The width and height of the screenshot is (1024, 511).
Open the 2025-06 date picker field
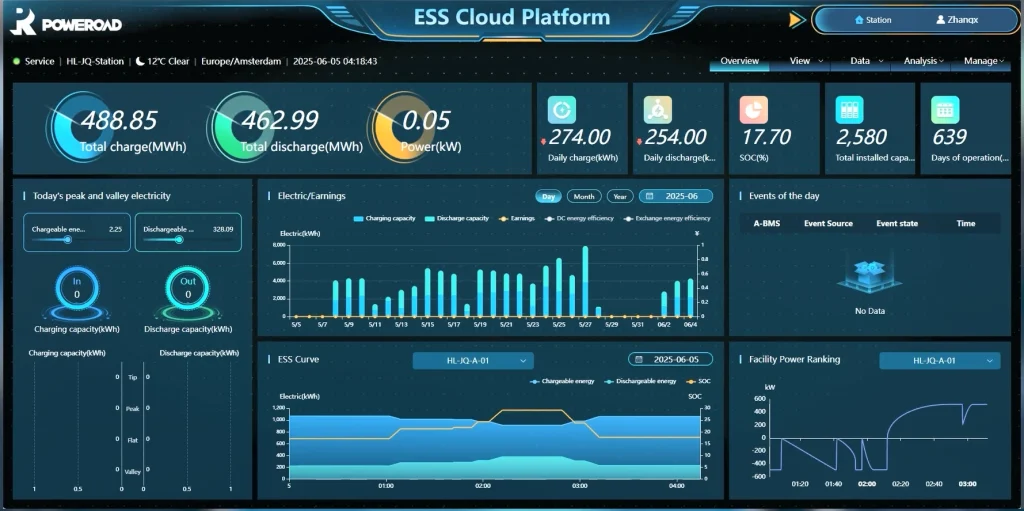(676, 196)
